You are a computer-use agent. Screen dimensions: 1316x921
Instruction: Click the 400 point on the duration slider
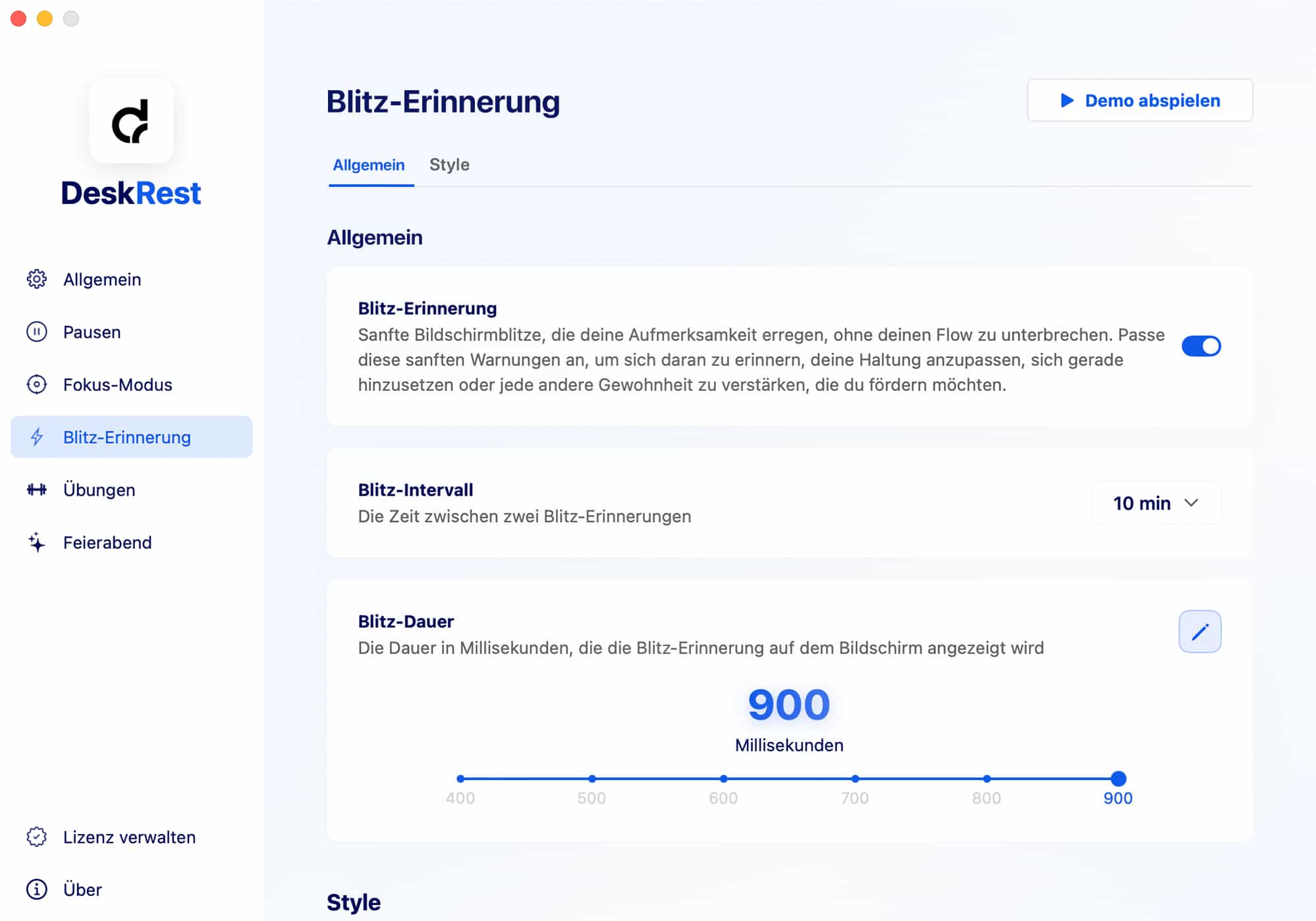point(460,779)
